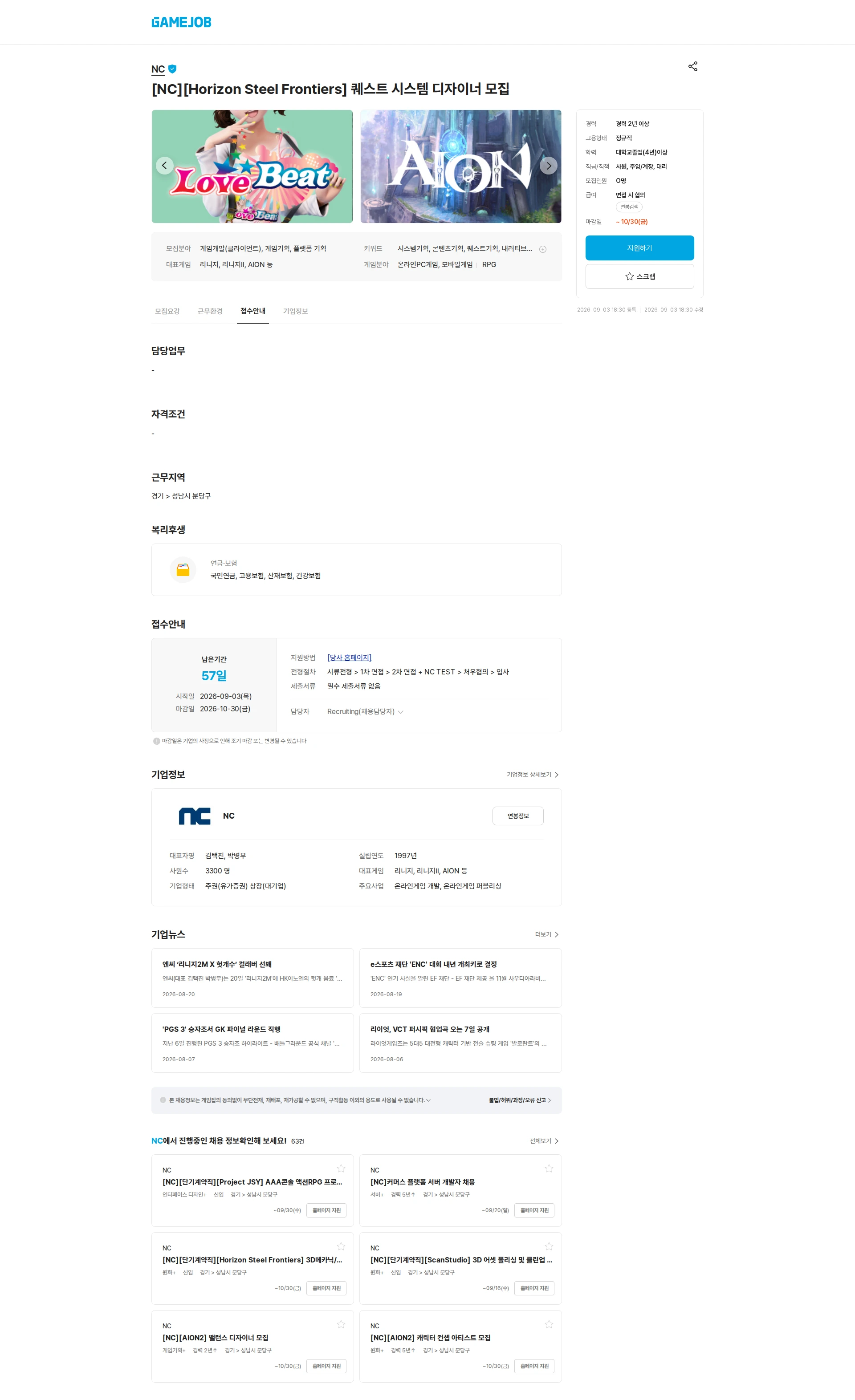This screenshot has height=1400, width=855.
Task: Click the '김택진, 박병무' representative names
Action: (226, 856)
